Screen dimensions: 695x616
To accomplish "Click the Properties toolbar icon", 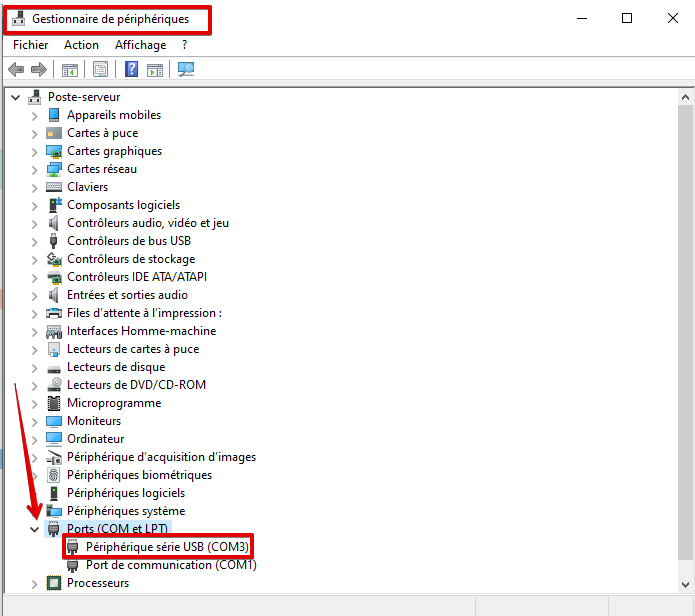I will pos(101,70).
